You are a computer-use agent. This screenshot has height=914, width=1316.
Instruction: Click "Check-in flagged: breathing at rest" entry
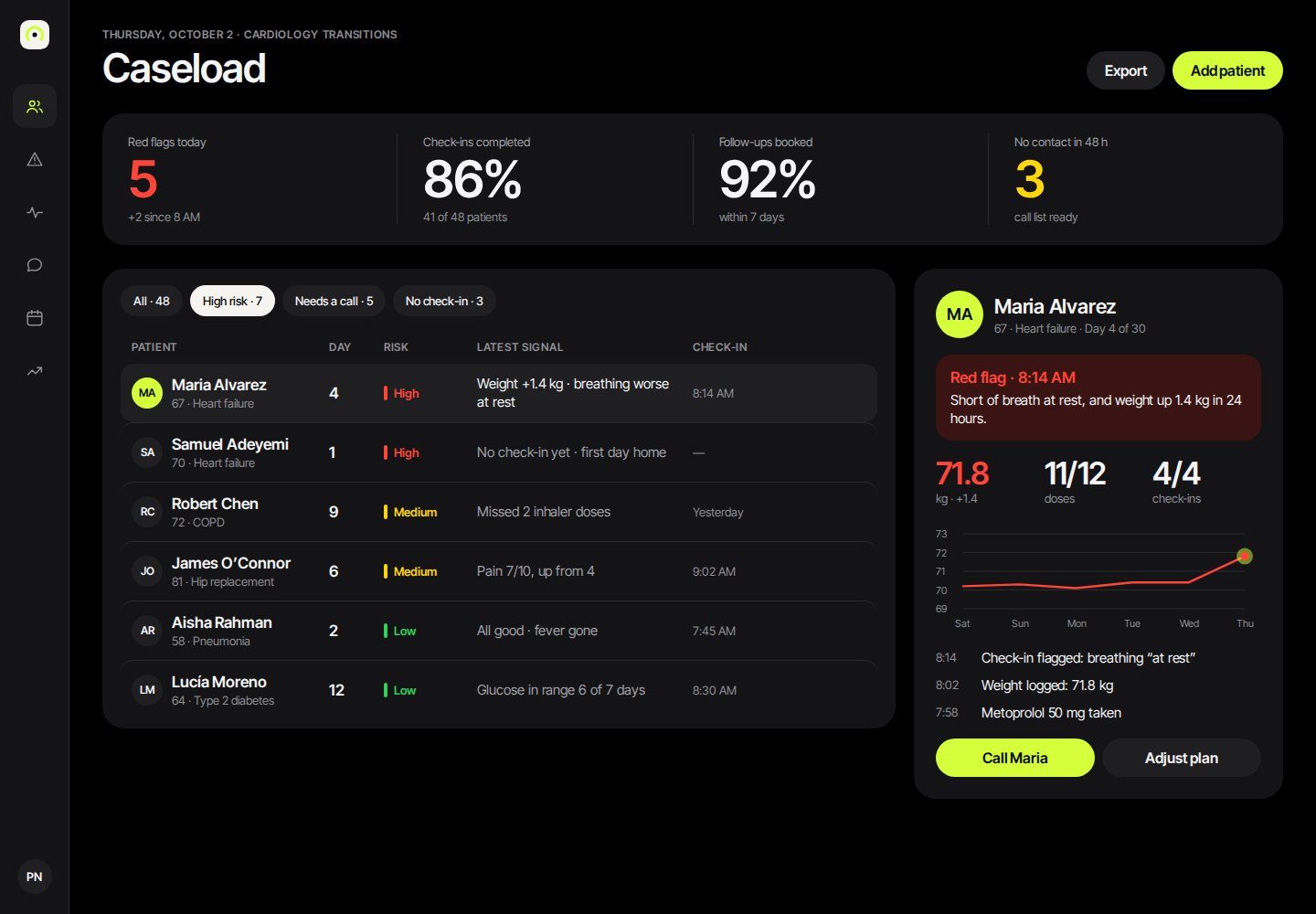(x=1088, y=658)
